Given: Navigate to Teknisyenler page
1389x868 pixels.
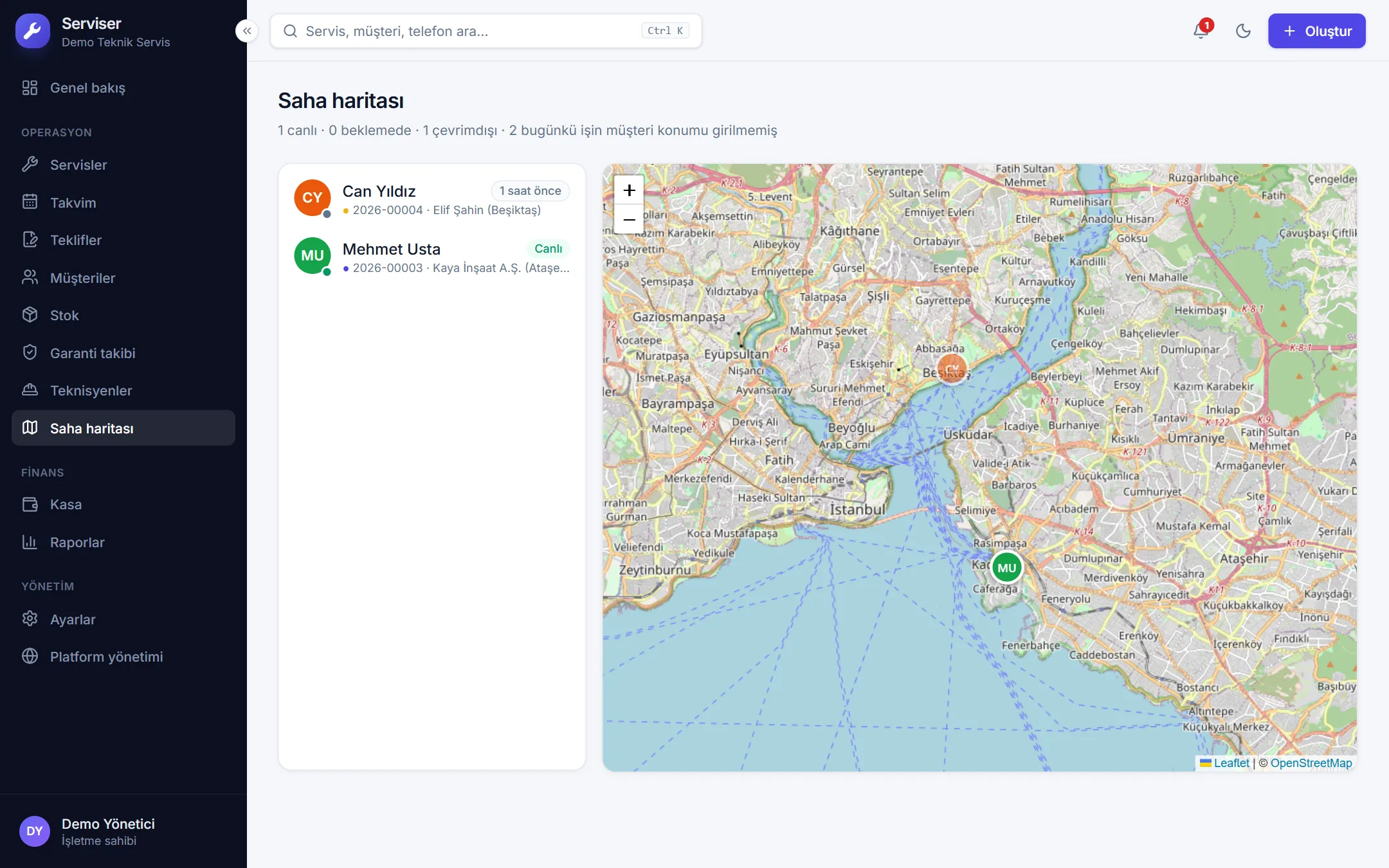Looking at the screenshot, I should tap(123, 390).
